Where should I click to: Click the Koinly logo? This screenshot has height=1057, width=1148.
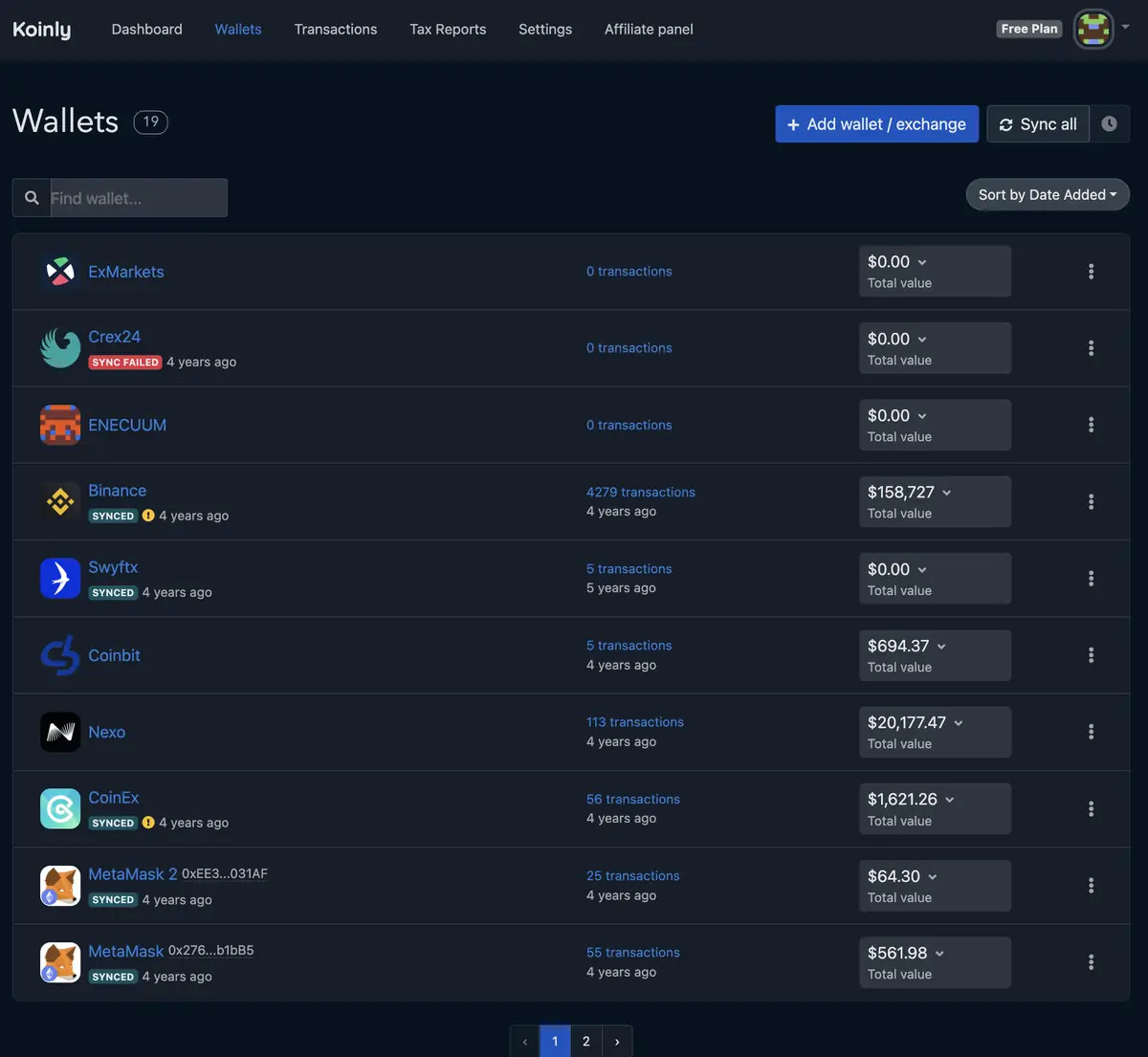42,30
